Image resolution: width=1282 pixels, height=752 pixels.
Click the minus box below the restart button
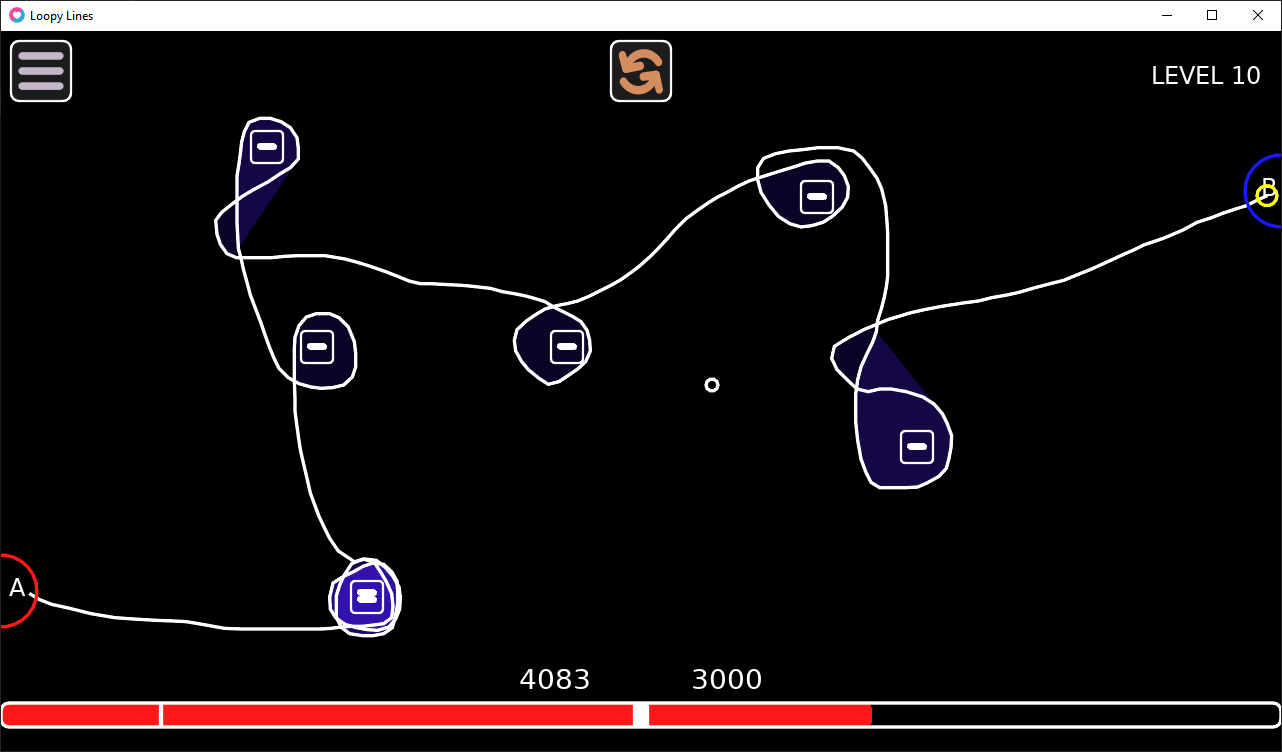pyautogui.click(x=567, y=347)
